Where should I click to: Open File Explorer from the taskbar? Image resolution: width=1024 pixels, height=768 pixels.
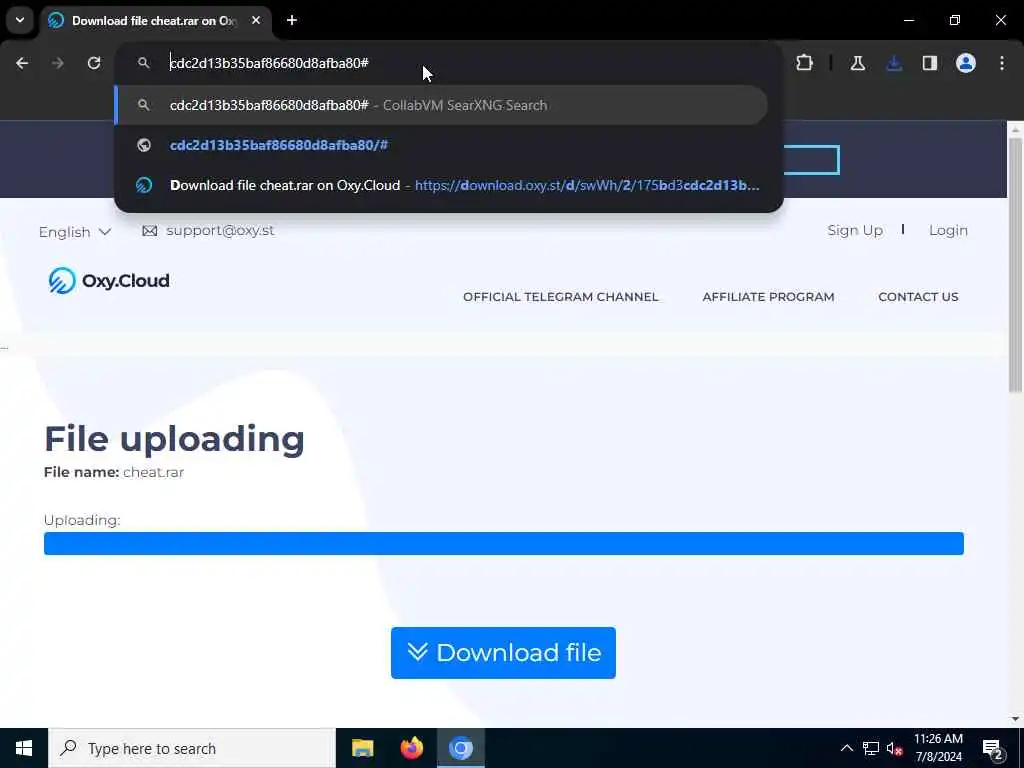tap(362, 748)
